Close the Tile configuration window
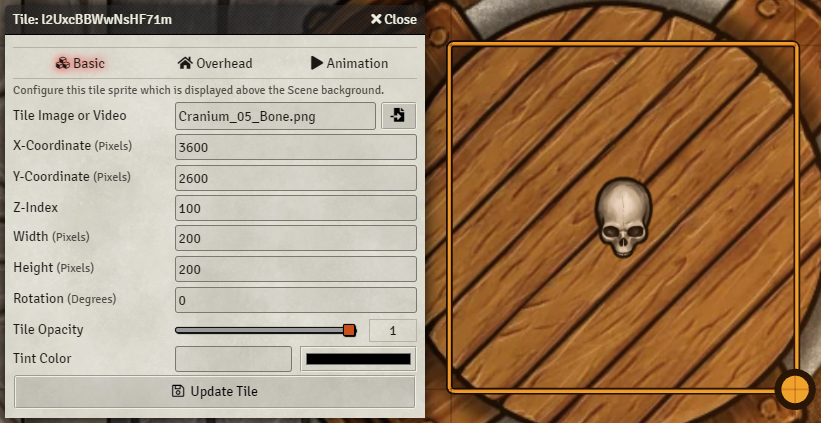 393,19
